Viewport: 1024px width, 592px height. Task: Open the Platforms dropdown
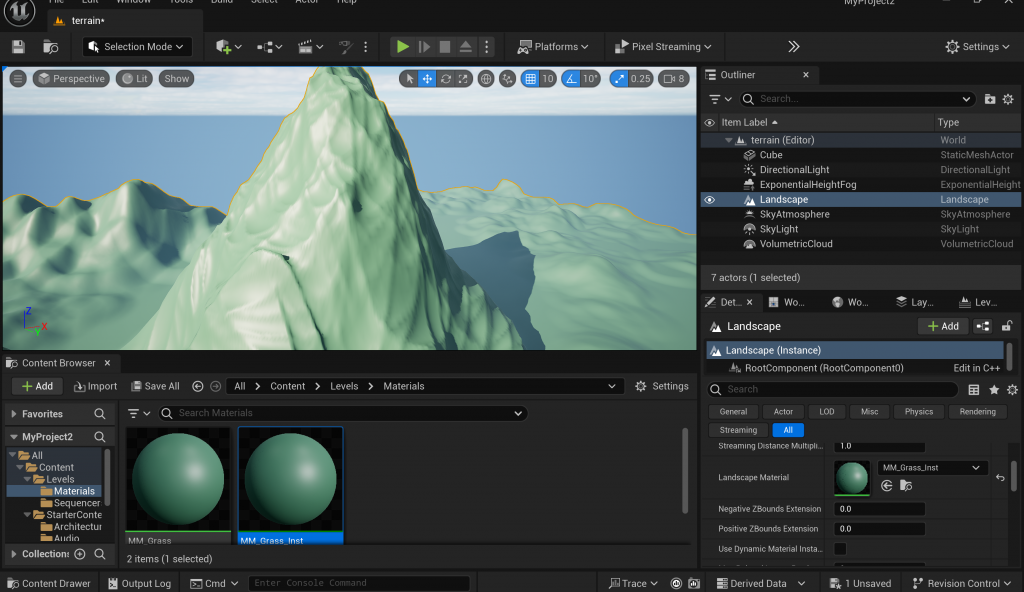point(552,46)
